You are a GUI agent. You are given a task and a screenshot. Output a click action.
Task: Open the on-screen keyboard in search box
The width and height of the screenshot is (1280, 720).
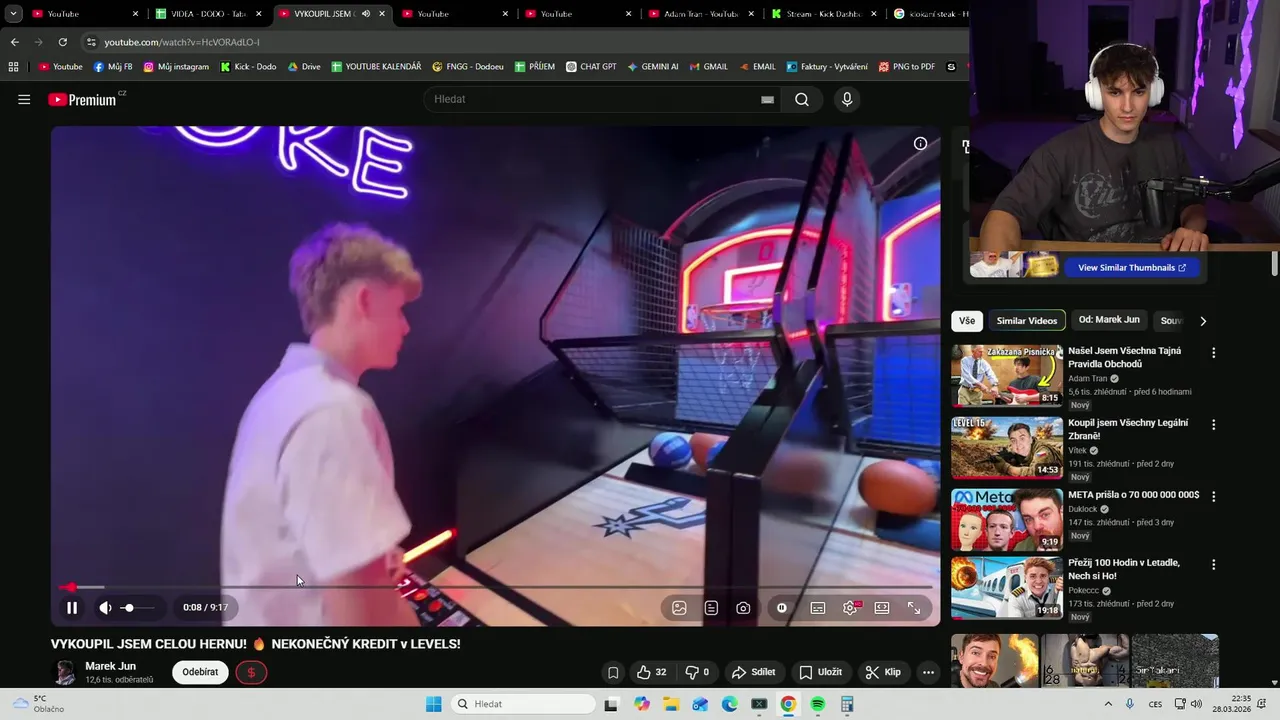767,99
